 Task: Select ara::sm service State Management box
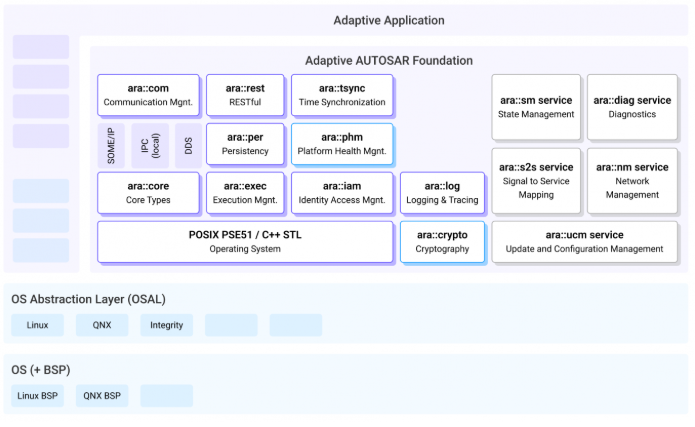[x=536, y=107]
